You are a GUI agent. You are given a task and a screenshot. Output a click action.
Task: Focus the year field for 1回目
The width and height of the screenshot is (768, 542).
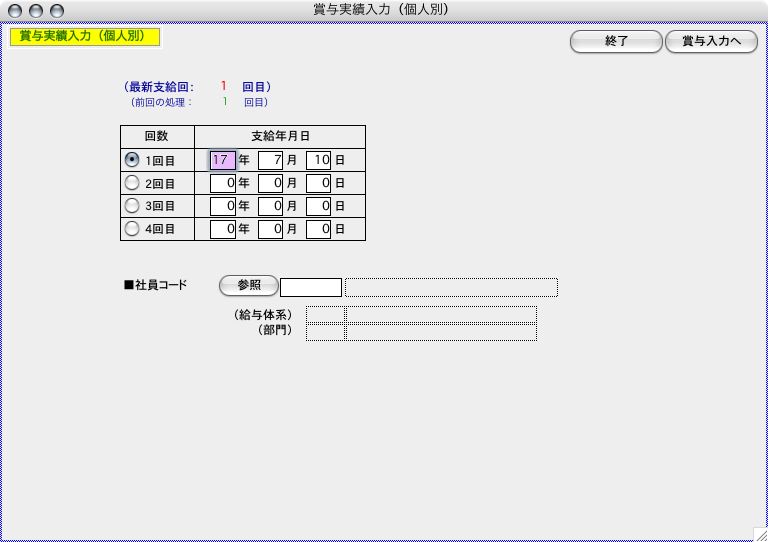[223, 160]
